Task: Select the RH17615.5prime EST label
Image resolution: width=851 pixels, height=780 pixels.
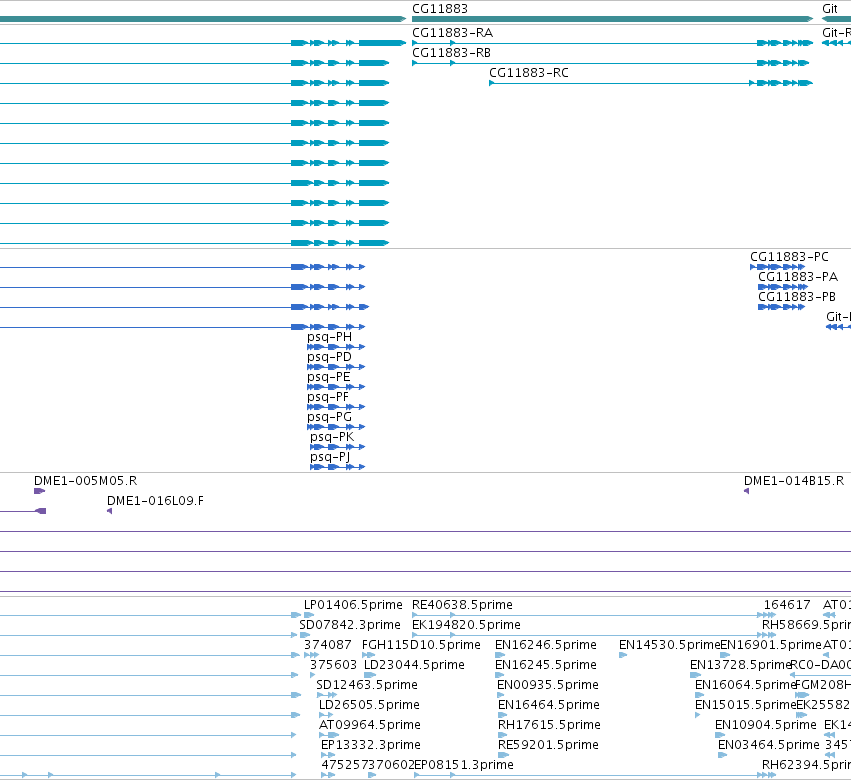Action: 549,726
